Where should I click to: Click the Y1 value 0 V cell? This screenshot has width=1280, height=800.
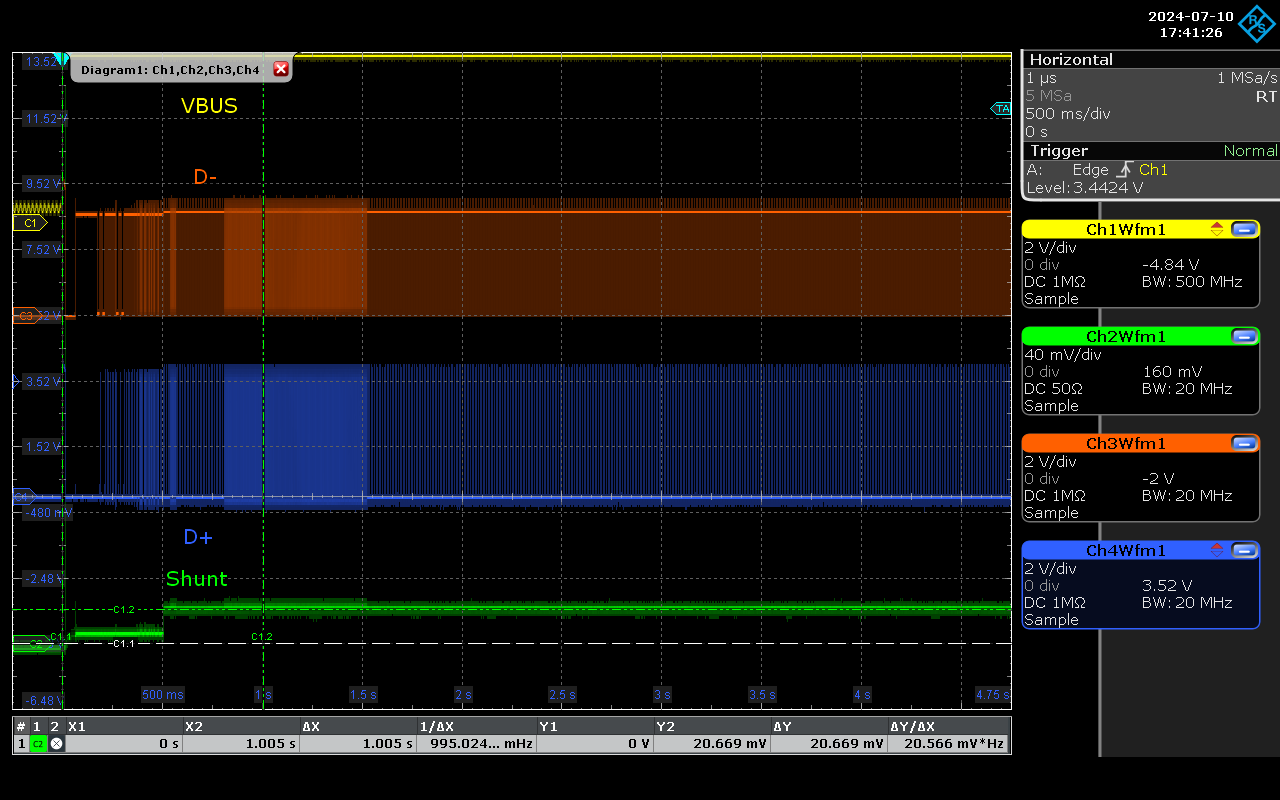(x=593, y=744)
